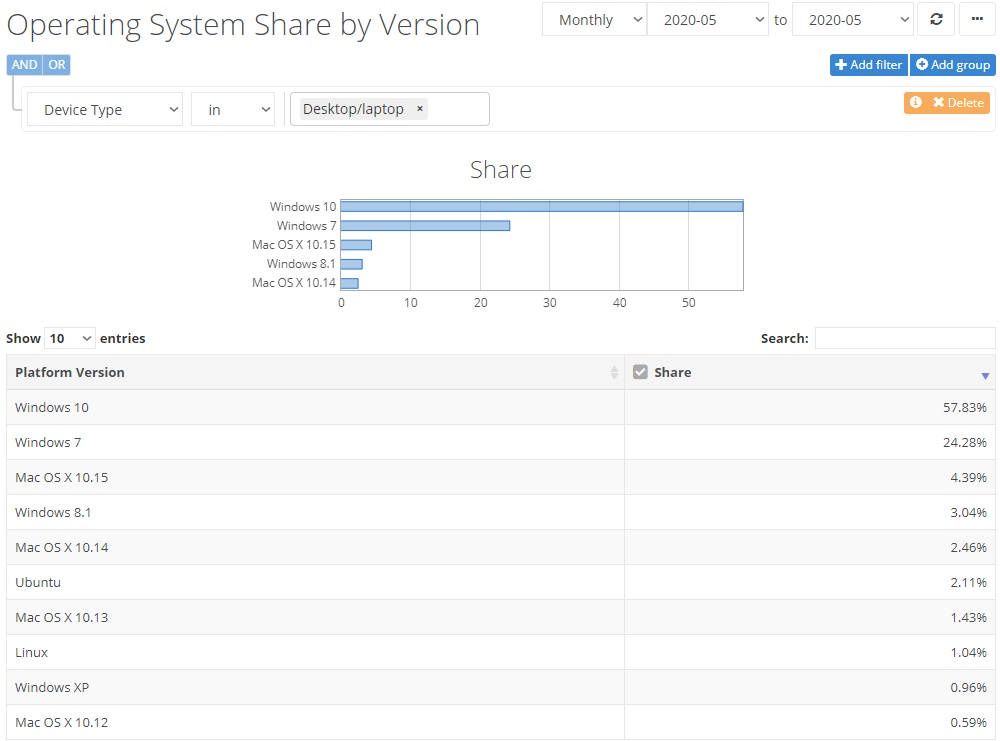The width and height of the screenshot is (1000, 741).
Task: Open the Device Type field dropdown
Action: click(105, 110)
